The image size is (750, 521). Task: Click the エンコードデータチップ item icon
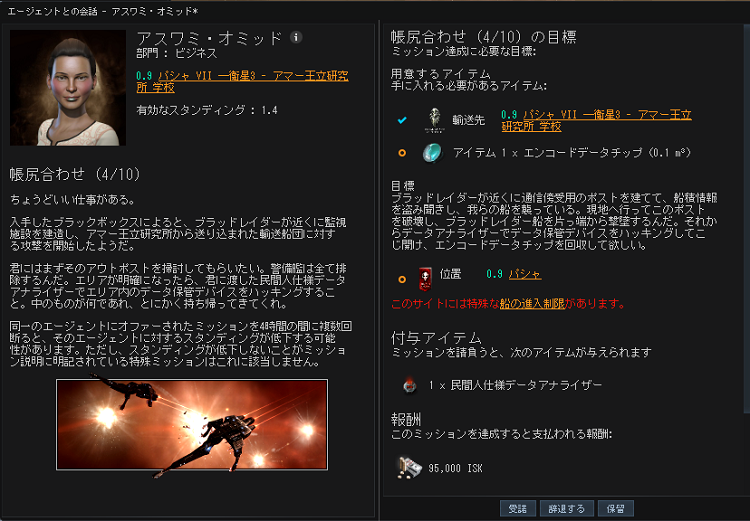432,153
